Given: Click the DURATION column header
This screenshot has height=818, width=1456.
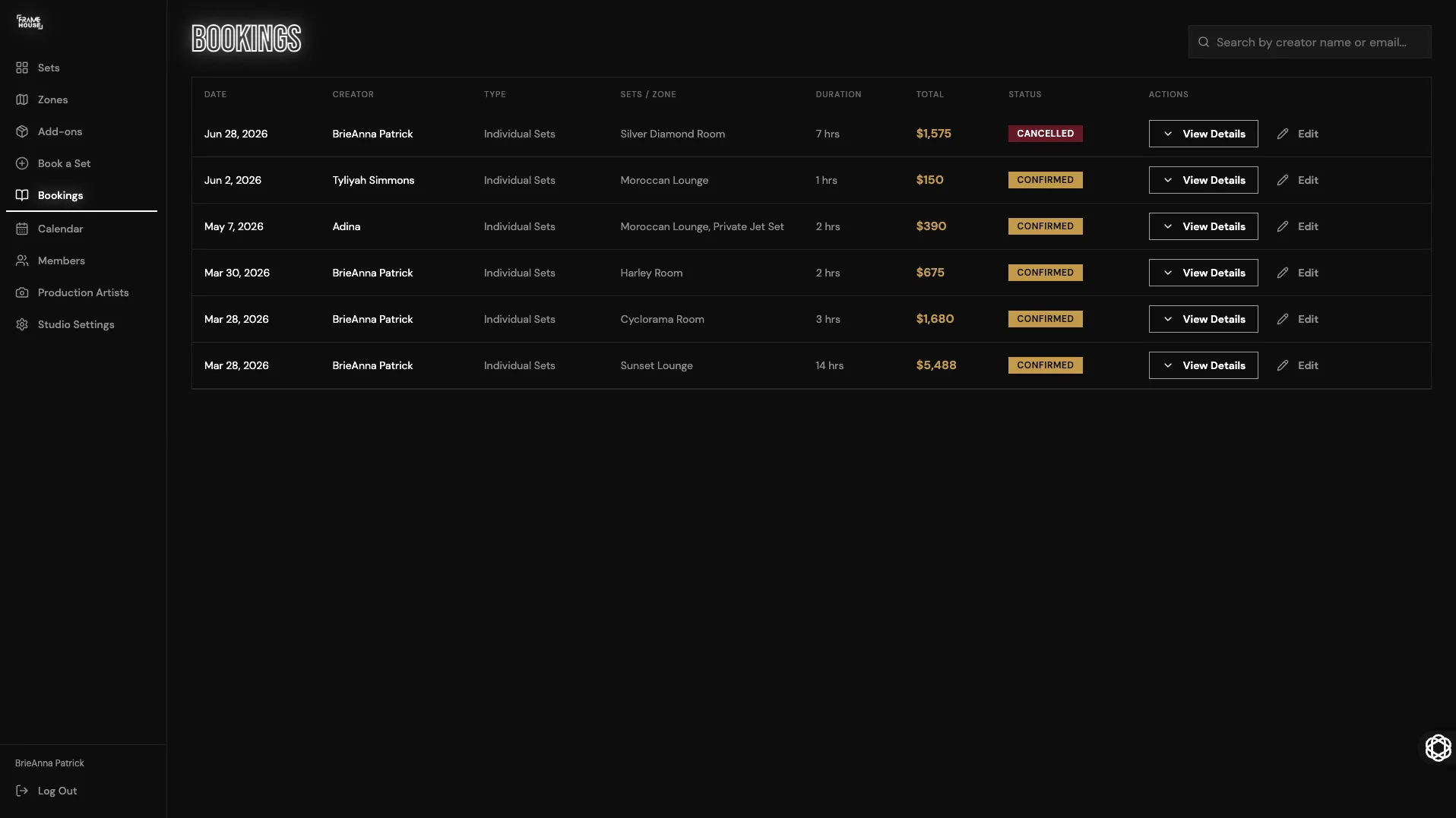Looking at the screenshot, I should click(x=838, y=94).
